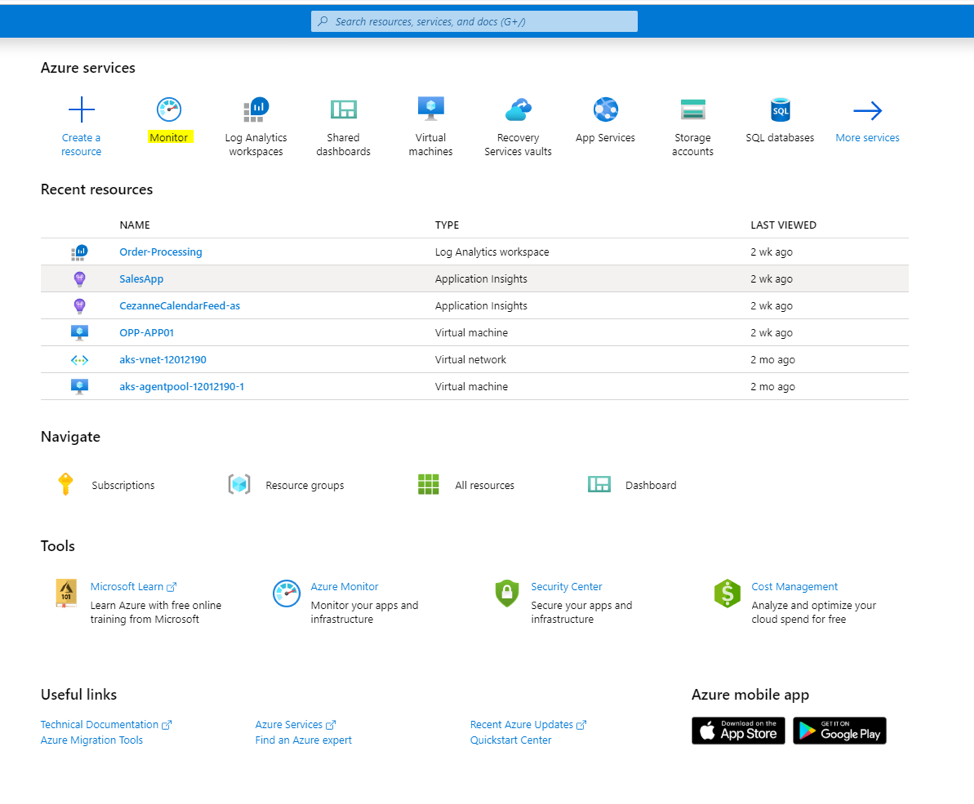The width and height of the screenshot is (974, 804).
Task: Open the Quickstart Center link
Action: coord(510,740)
